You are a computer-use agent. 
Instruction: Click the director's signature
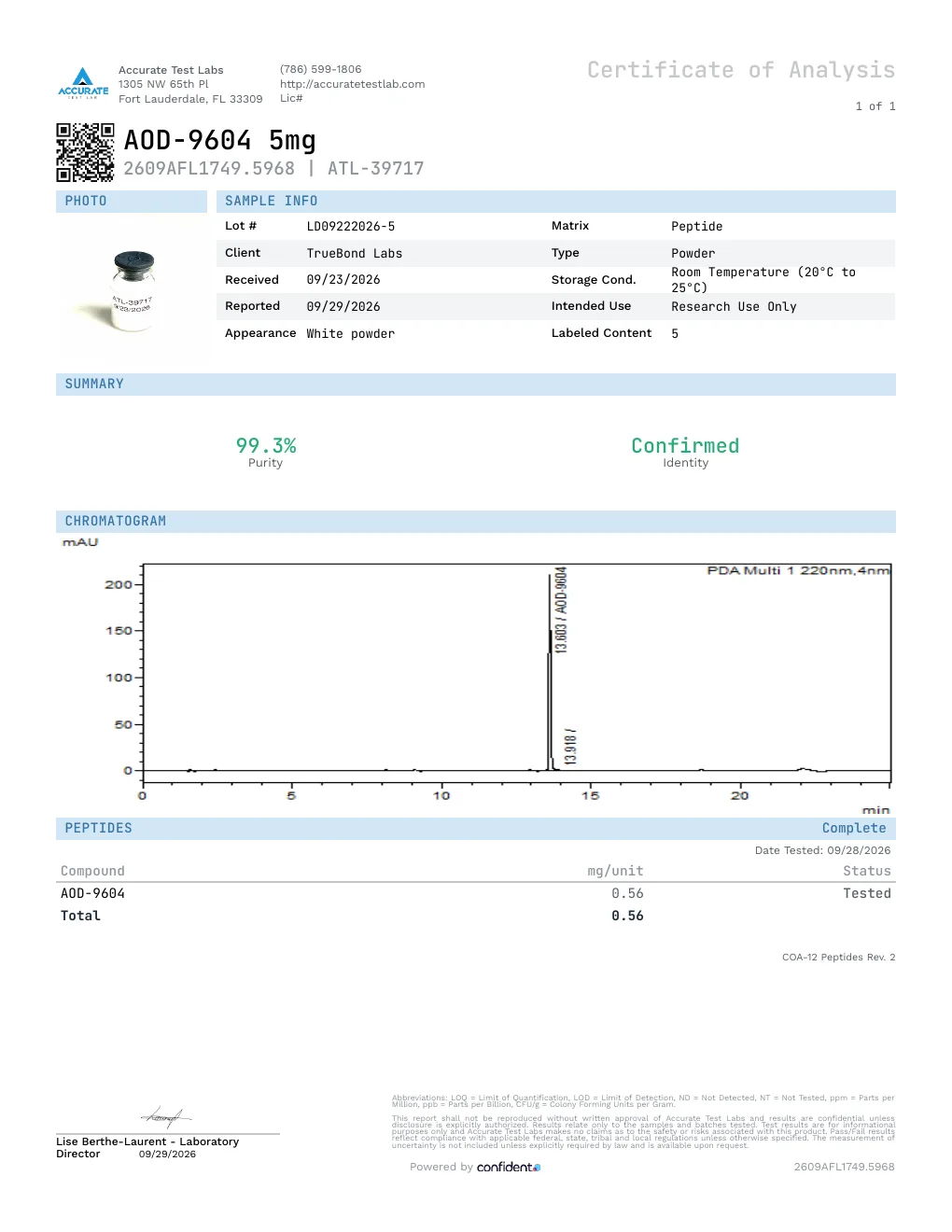click(x=166, y=1116)
